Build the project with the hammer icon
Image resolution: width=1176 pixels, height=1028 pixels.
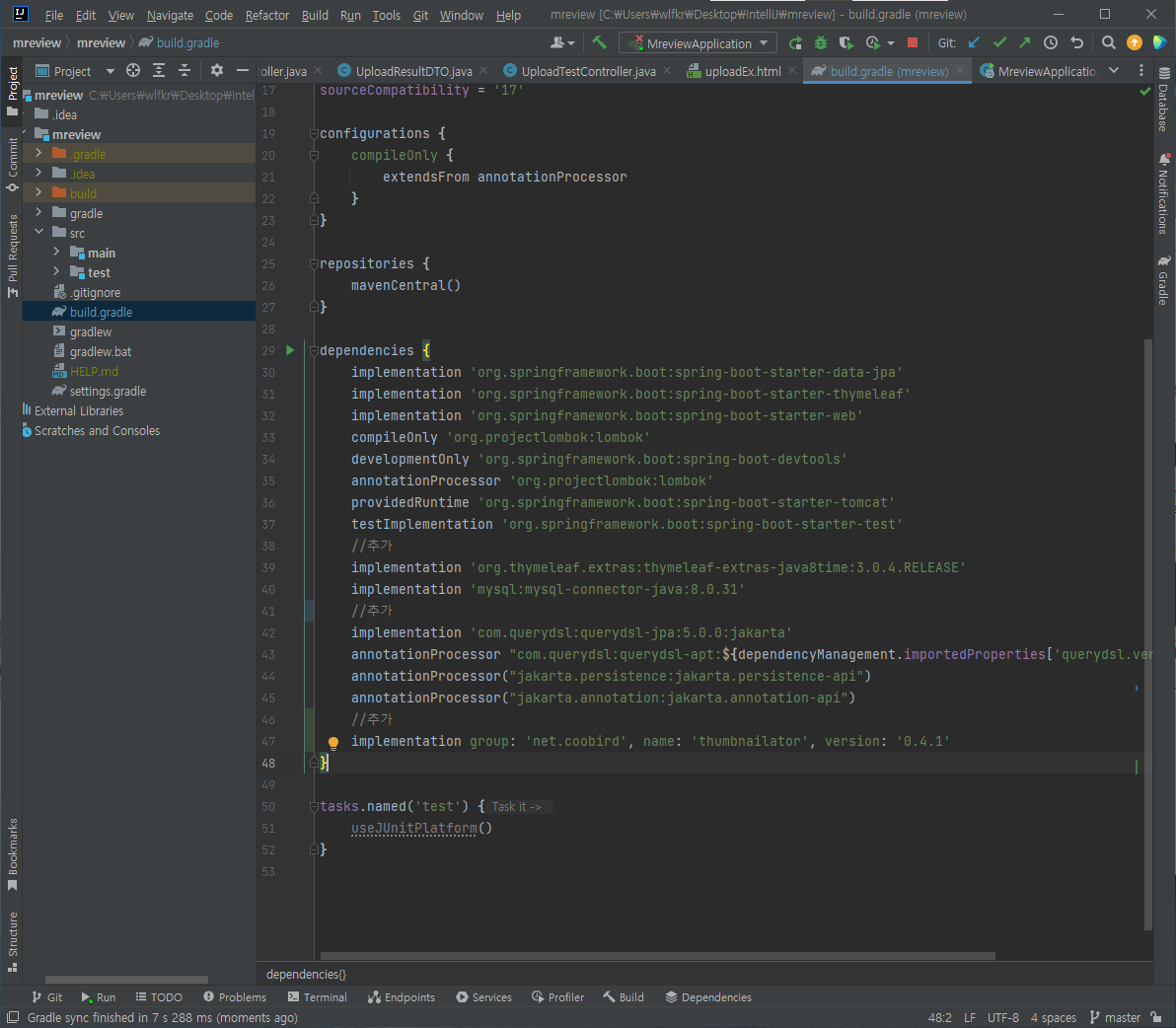pyautogui.click(x=599, y=42)
